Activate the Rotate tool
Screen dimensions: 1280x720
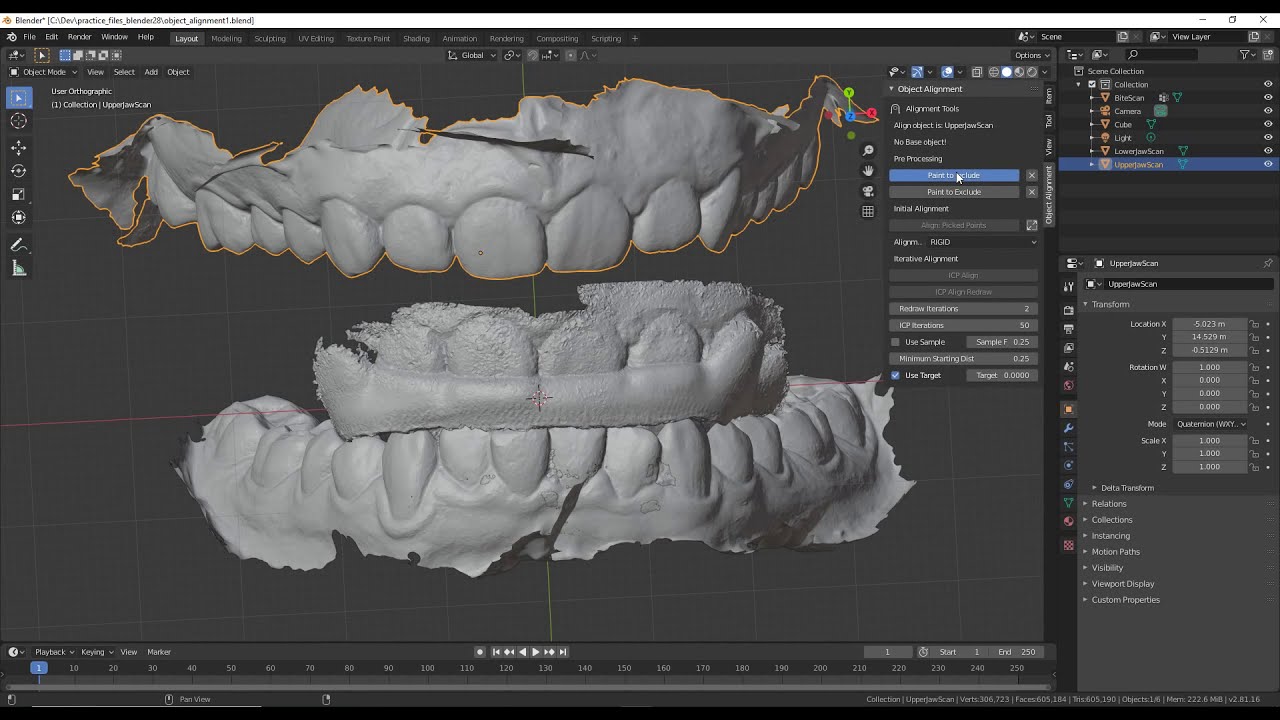pyautogui.click(x=18, y=171)
